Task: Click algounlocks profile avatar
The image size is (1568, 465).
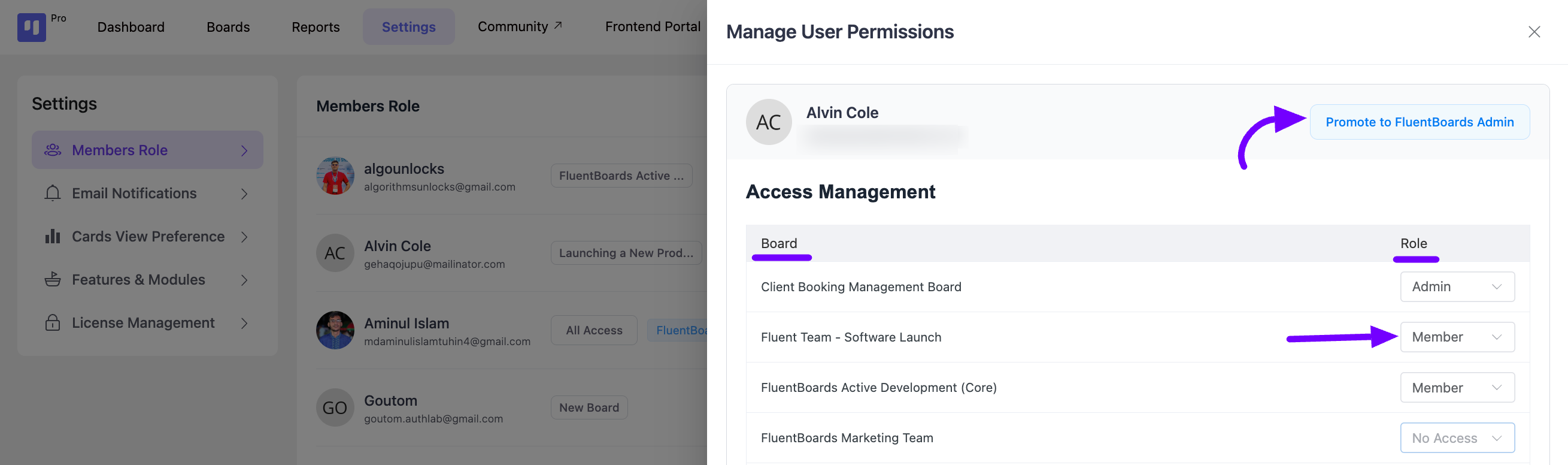Action: point(335,176)
